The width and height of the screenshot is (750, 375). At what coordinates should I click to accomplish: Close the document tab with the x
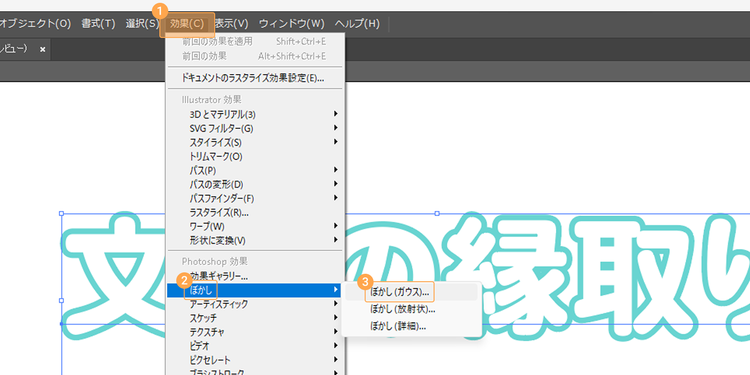click(43, 49)
